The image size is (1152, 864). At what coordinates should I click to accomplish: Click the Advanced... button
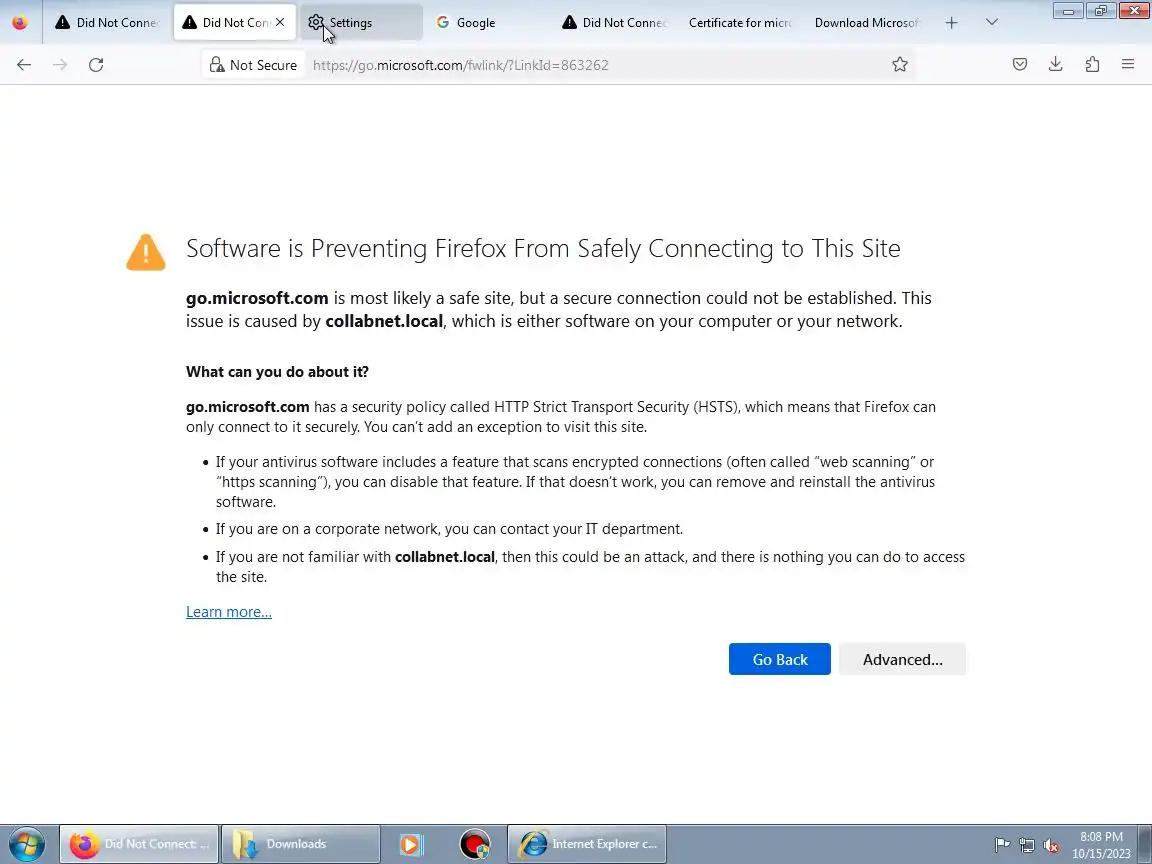point(902,659)
